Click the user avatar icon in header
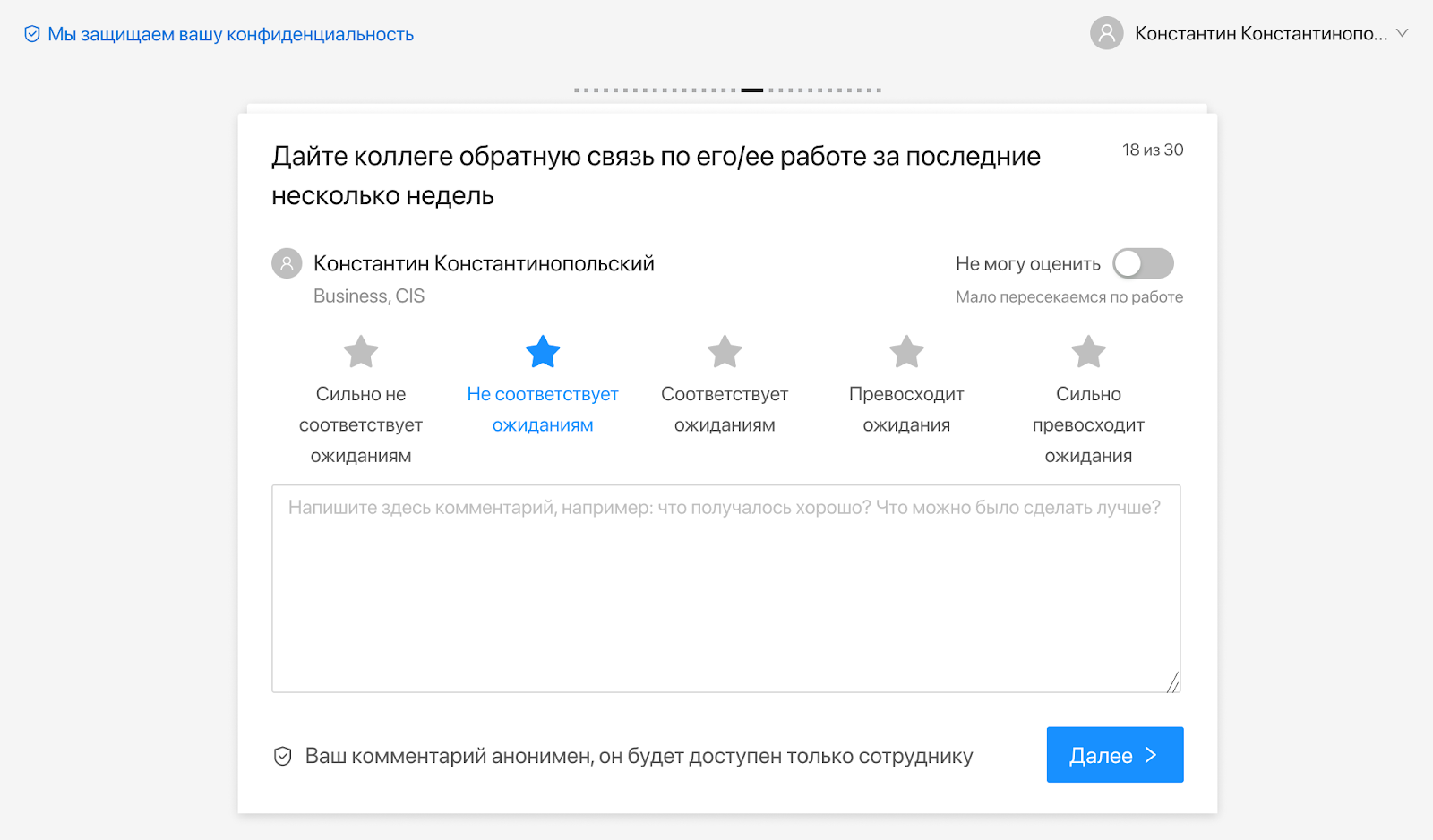1433x840 pixels. coord(1106,33)
